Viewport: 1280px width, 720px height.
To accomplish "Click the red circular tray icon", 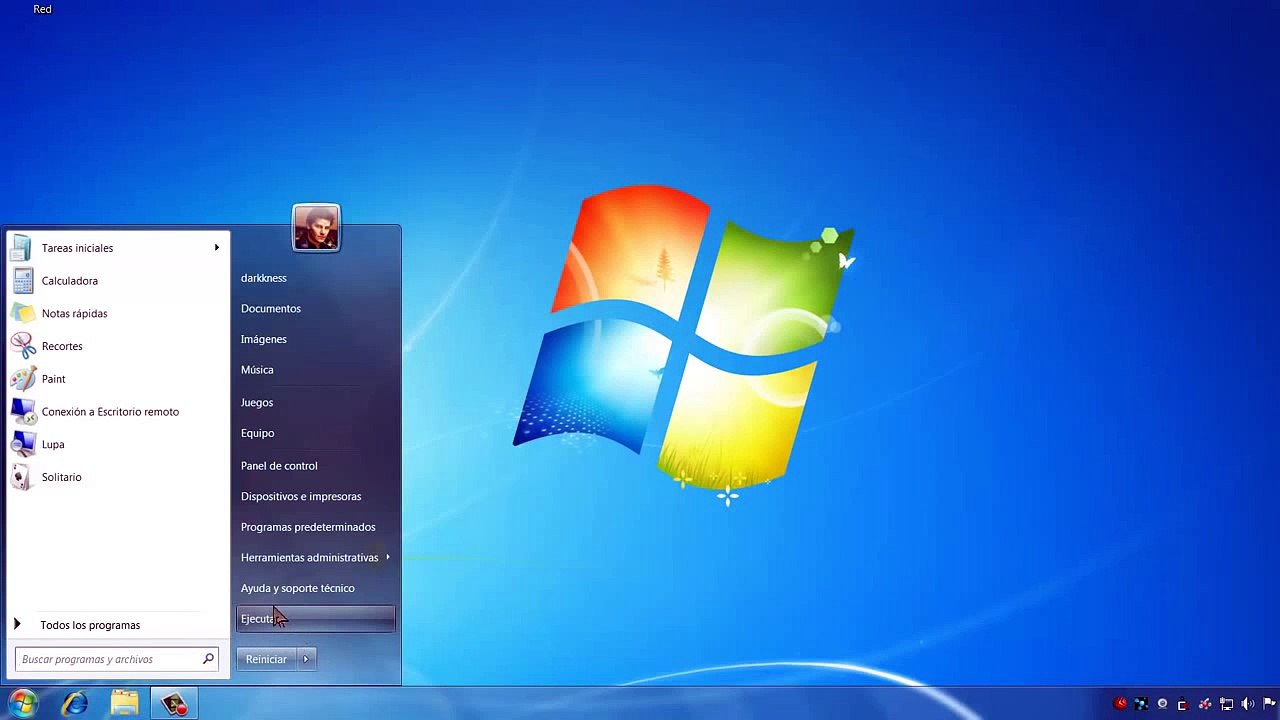I will click(x=1120, y=704).
